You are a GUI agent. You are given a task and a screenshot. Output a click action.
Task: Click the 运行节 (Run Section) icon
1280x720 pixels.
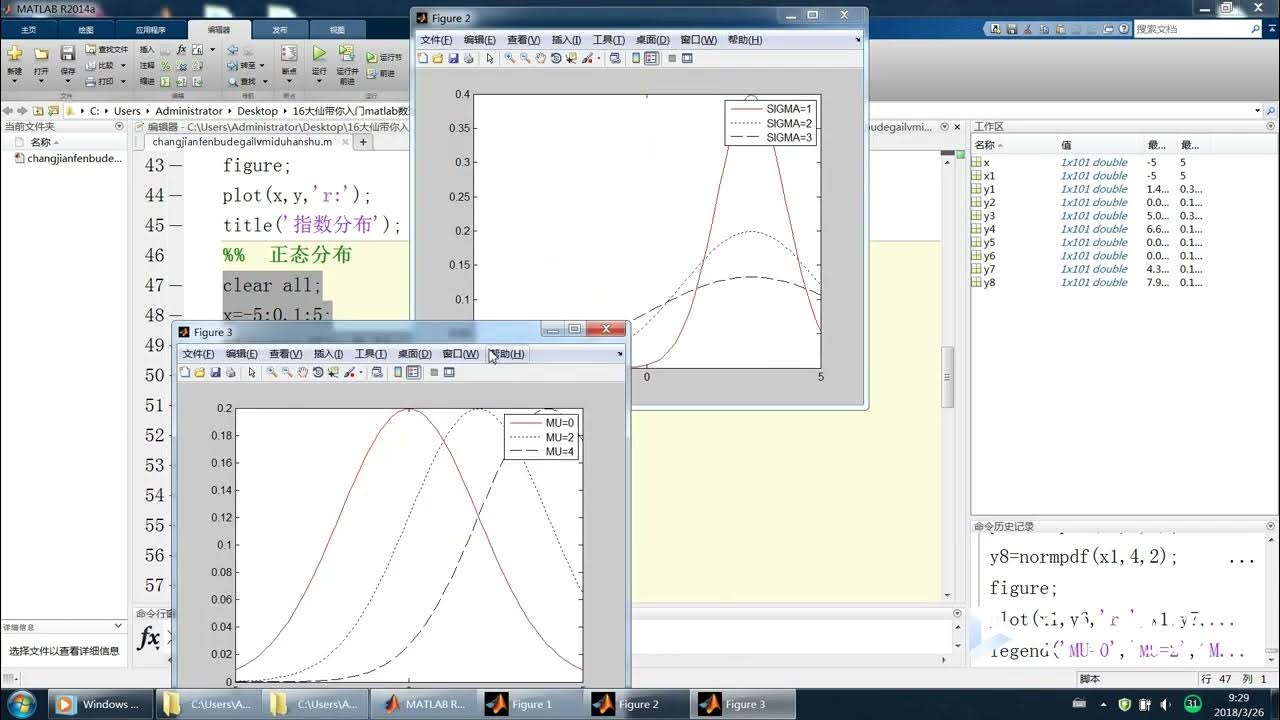click(x=372, y=58)
